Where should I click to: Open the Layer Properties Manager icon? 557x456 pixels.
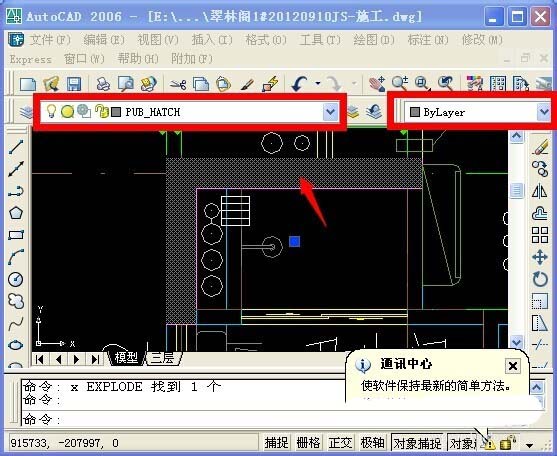[26, 112]
